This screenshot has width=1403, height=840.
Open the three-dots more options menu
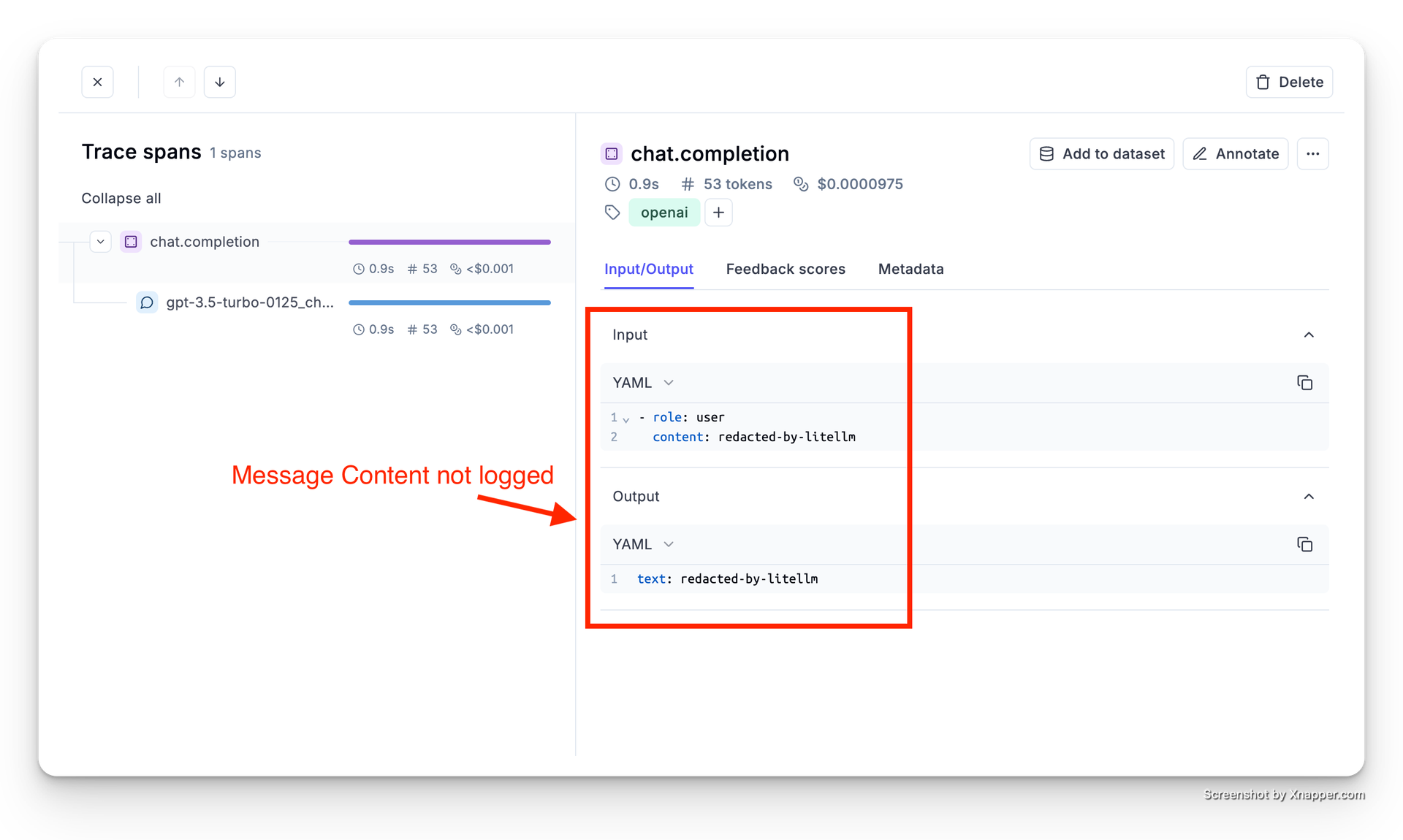[x=1312, y=154]
